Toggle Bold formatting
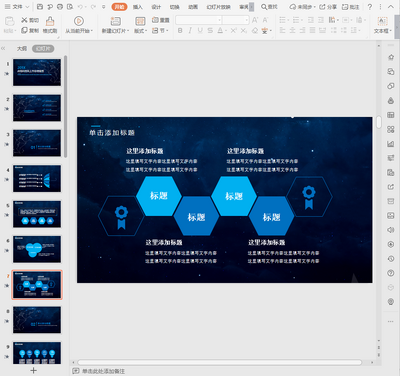 tap(180, 31)
